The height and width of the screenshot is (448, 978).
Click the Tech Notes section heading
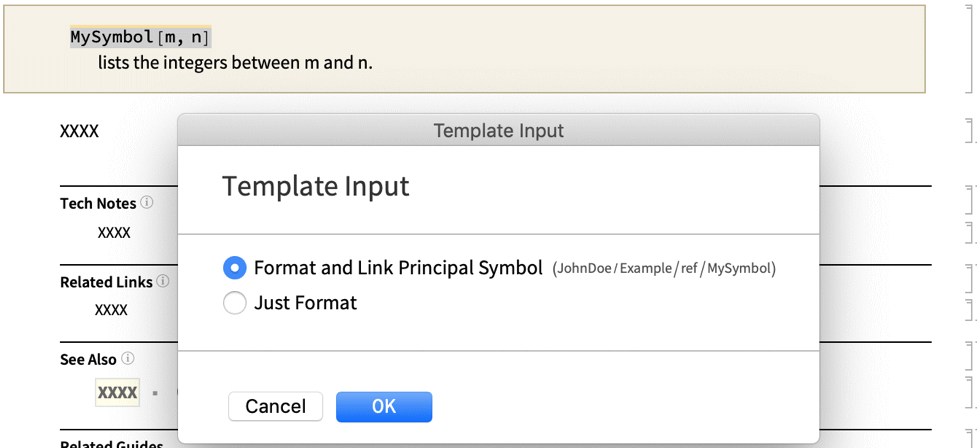(98, 204)
